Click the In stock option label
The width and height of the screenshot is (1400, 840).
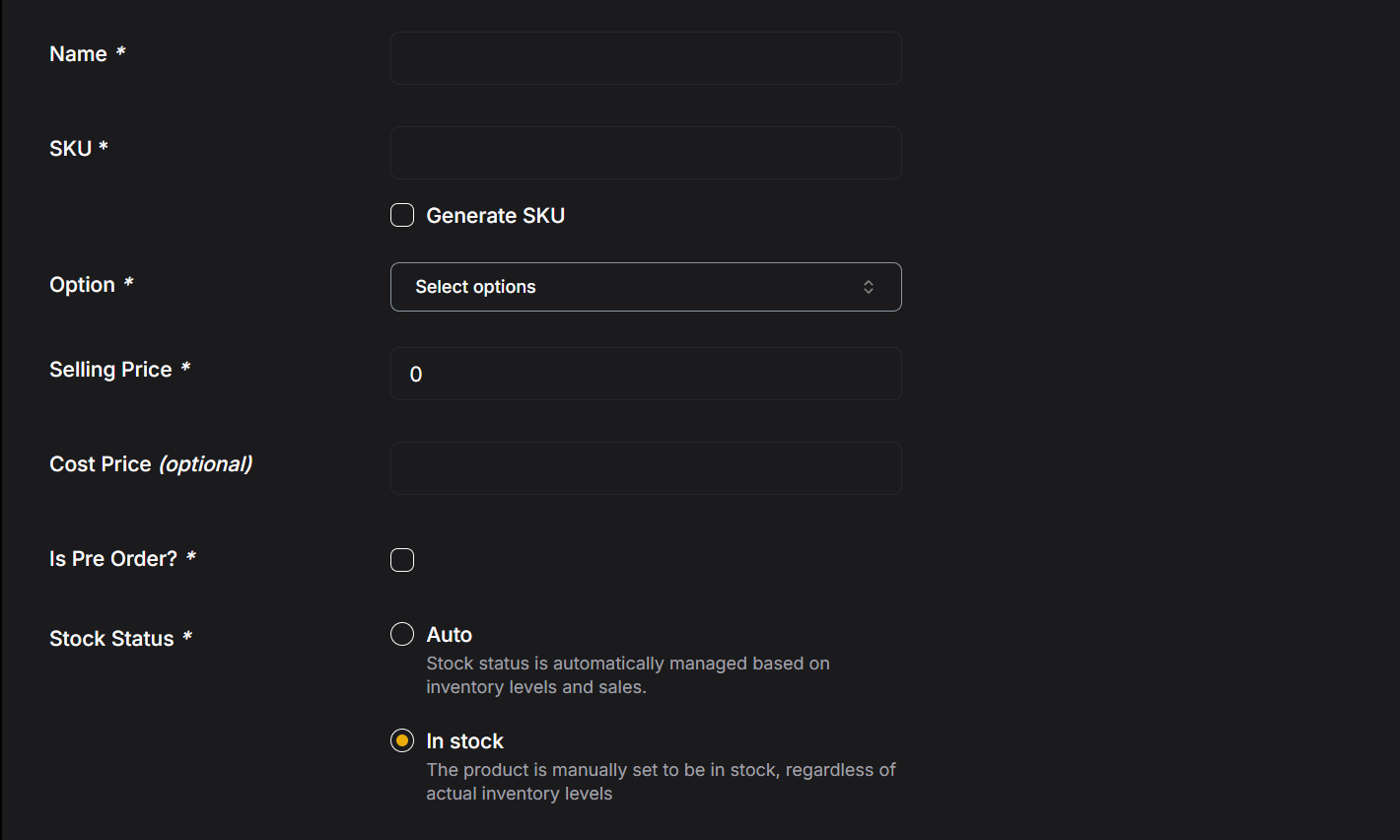click(x=464, y=741)
